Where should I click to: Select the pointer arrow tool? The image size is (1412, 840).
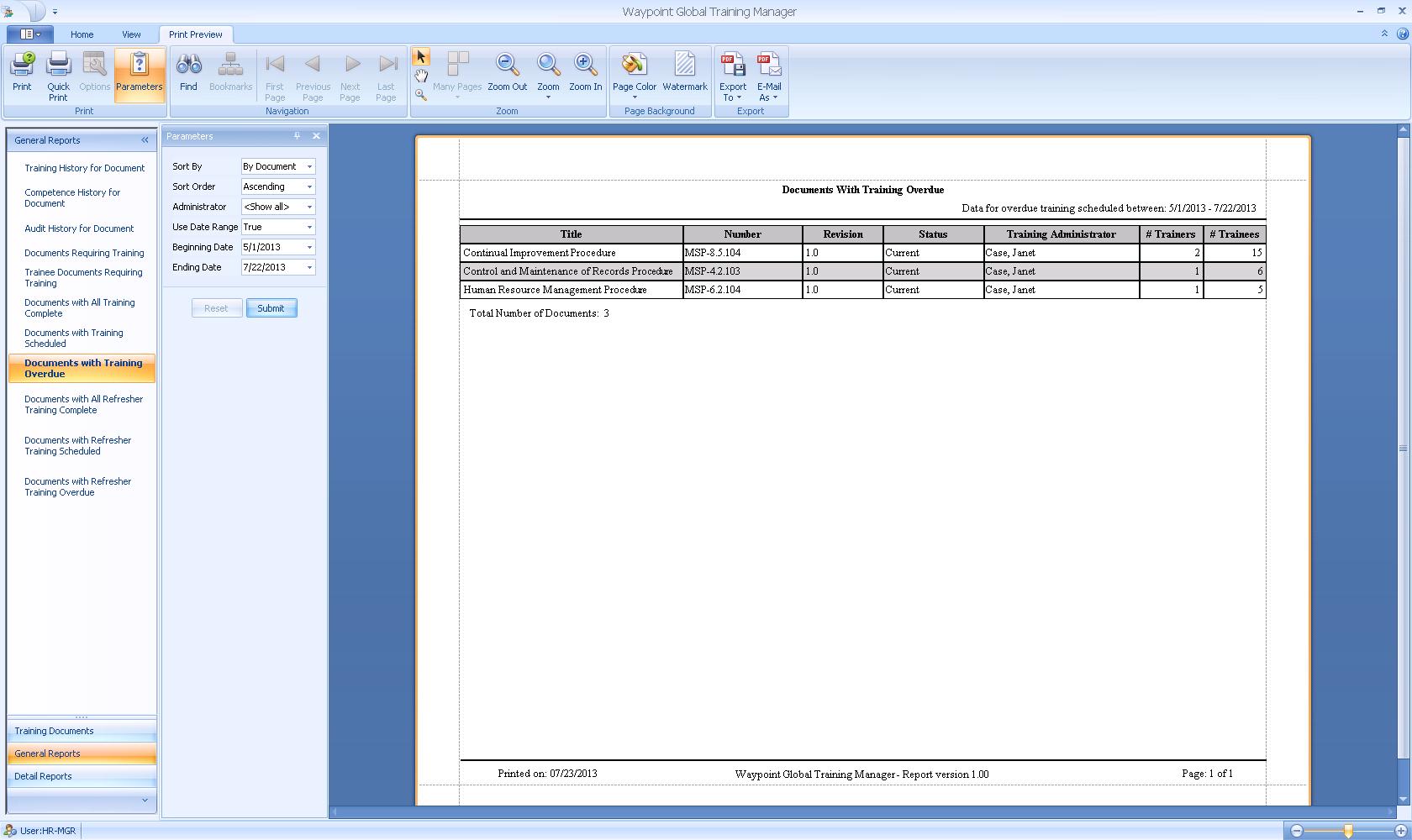(420, 57)
